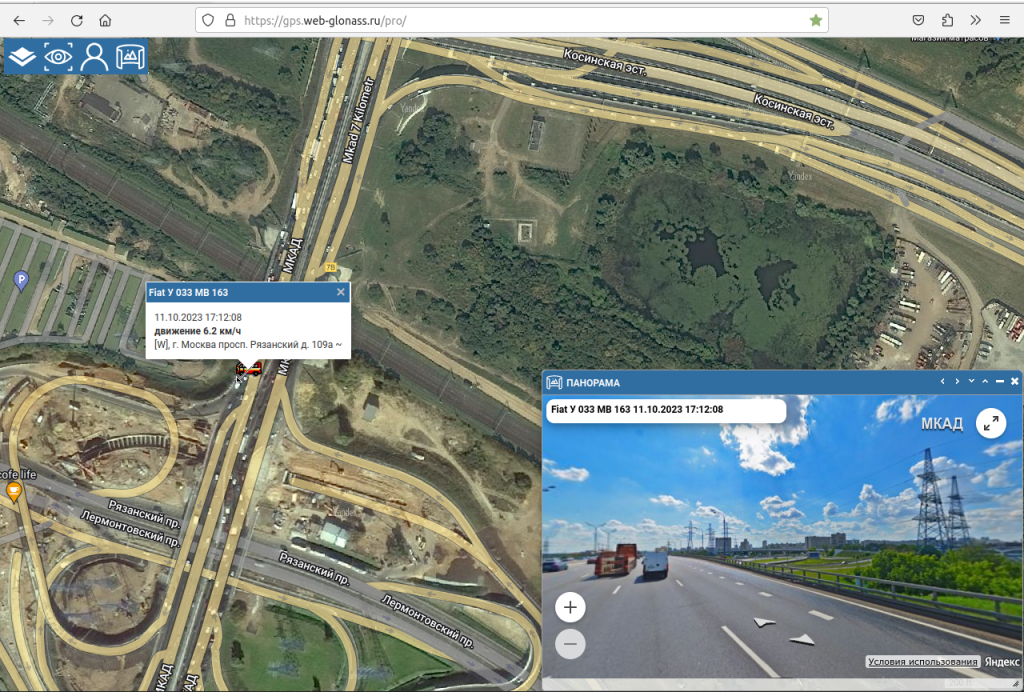1024x692 pixels.
Task: Open the browser extensions menu
Action: coord(947,20)
